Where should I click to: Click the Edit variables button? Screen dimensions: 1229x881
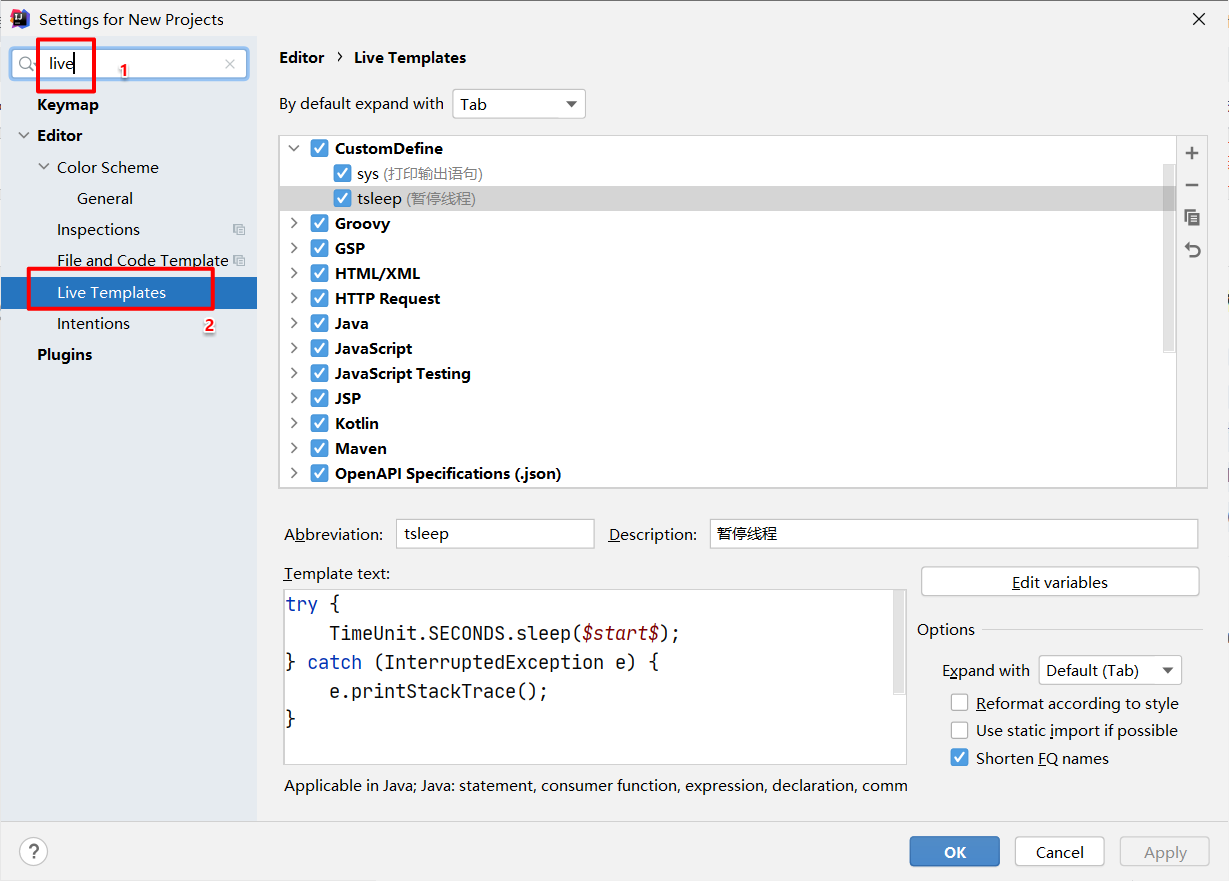point(1060,582)
